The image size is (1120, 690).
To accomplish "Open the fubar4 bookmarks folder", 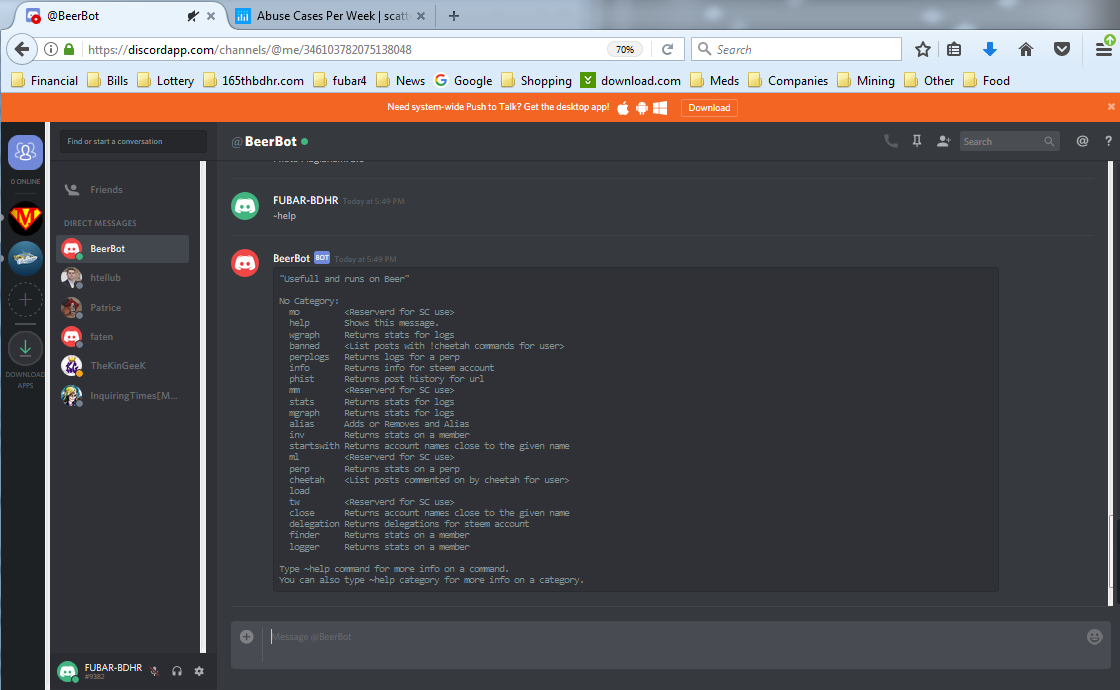I will (x=340, y=81).
